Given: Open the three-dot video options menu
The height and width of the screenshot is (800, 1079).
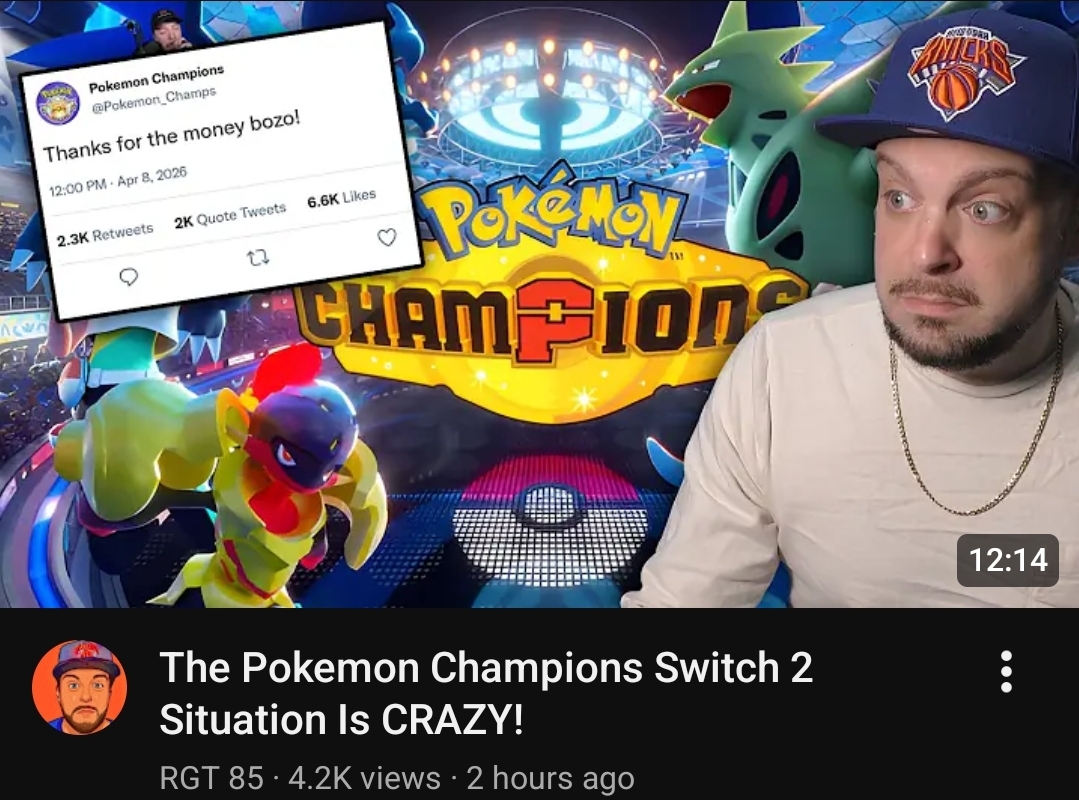Looking at the screenshot, I should click(x=1005, y=671).
